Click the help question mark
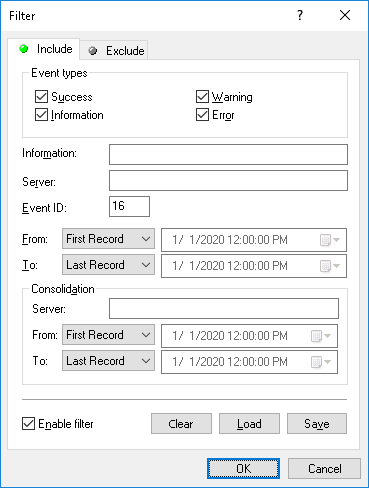 (300, 15)
